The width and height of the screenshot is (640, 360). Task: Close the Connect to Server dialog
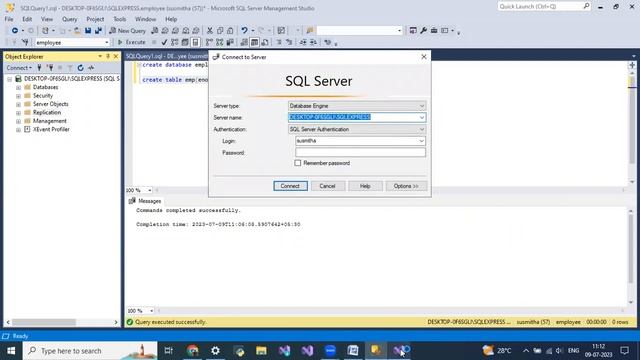424,57
